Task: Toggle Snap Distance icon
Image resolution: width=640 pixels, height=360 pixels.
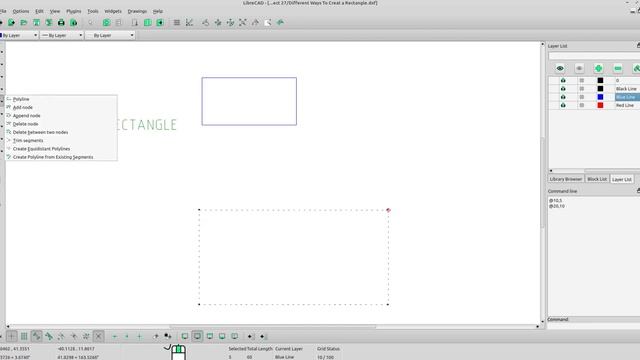Action: (x=86, y=336)
